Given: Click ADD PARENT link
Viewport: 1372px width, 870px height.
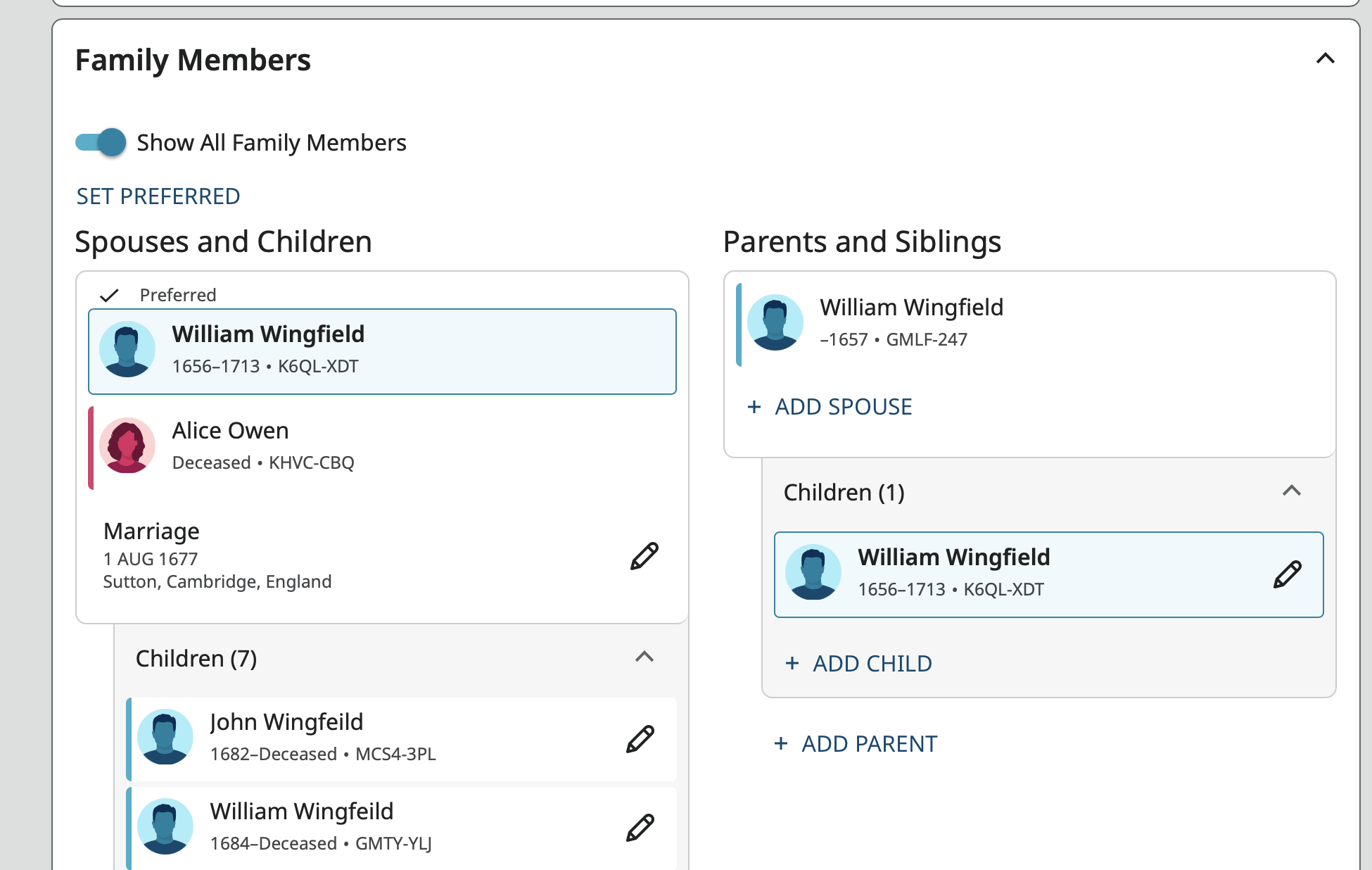Looking at the screenshot, I should point(869,744).
